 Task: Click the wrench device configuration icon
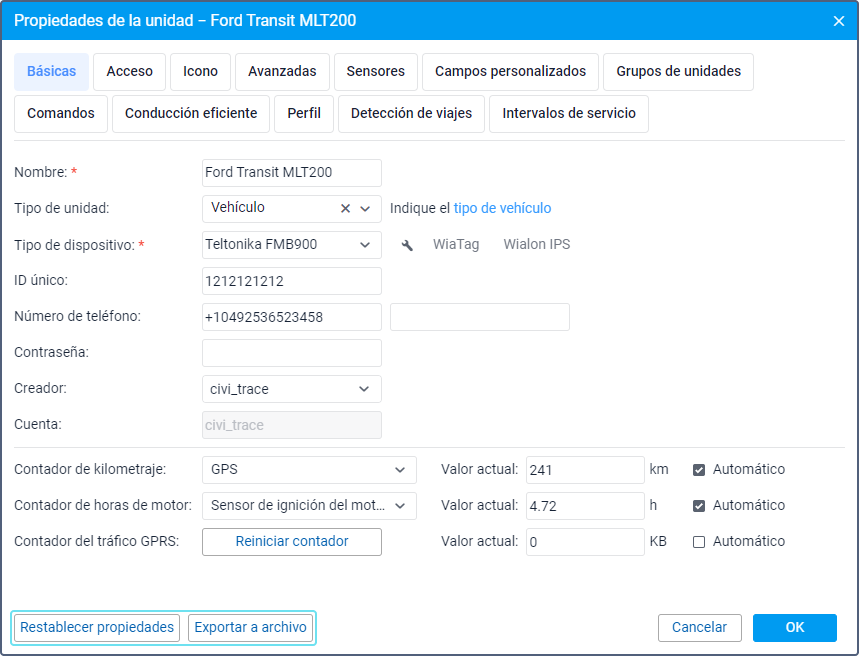(x=407, y=245)
